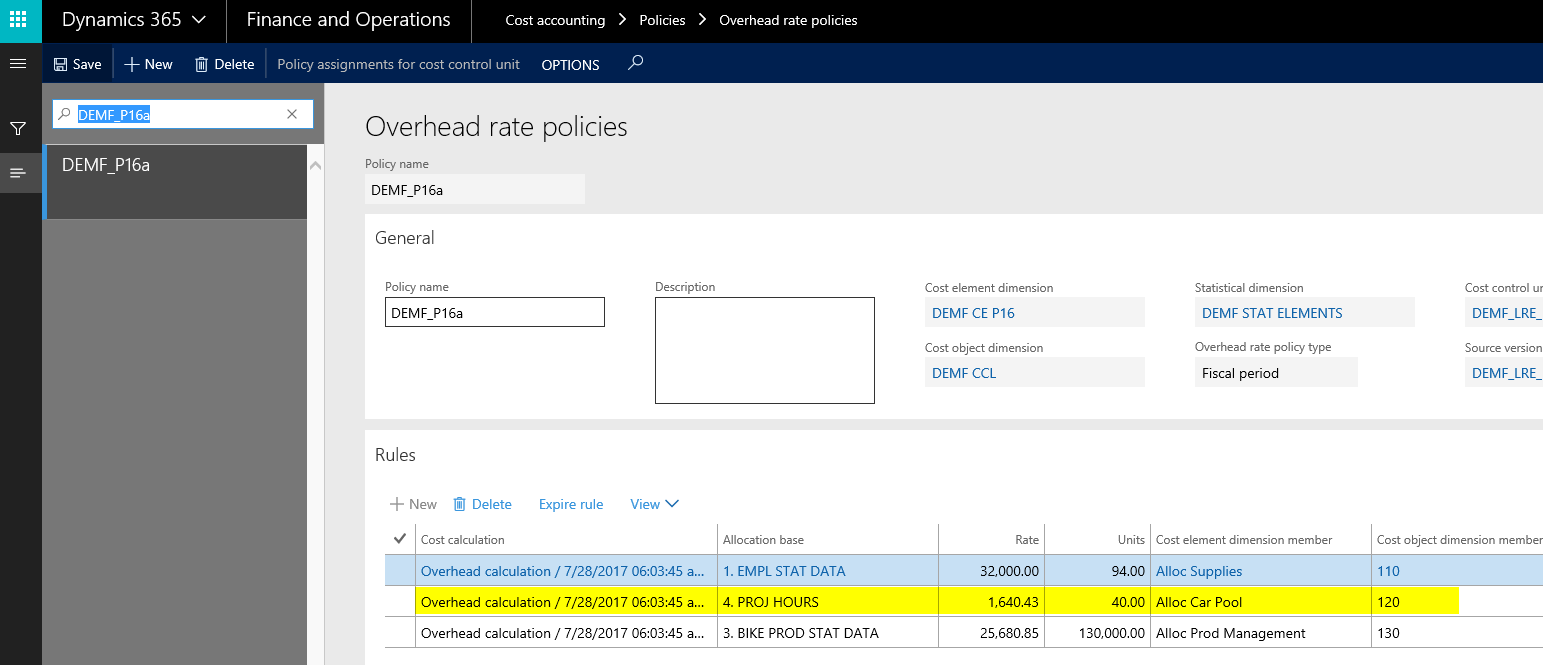Select the PROJ HOURS rule row checkbox
Screen dimensions: 1543x665
pyautogui.click(x=400, y=602)
